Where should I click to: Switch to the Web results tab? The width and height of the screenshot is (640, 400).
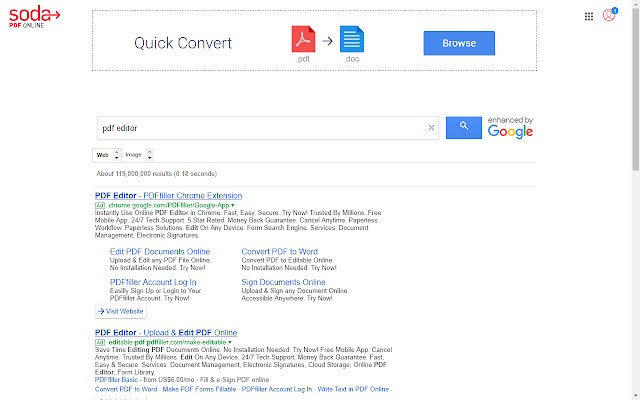[102, 155]
